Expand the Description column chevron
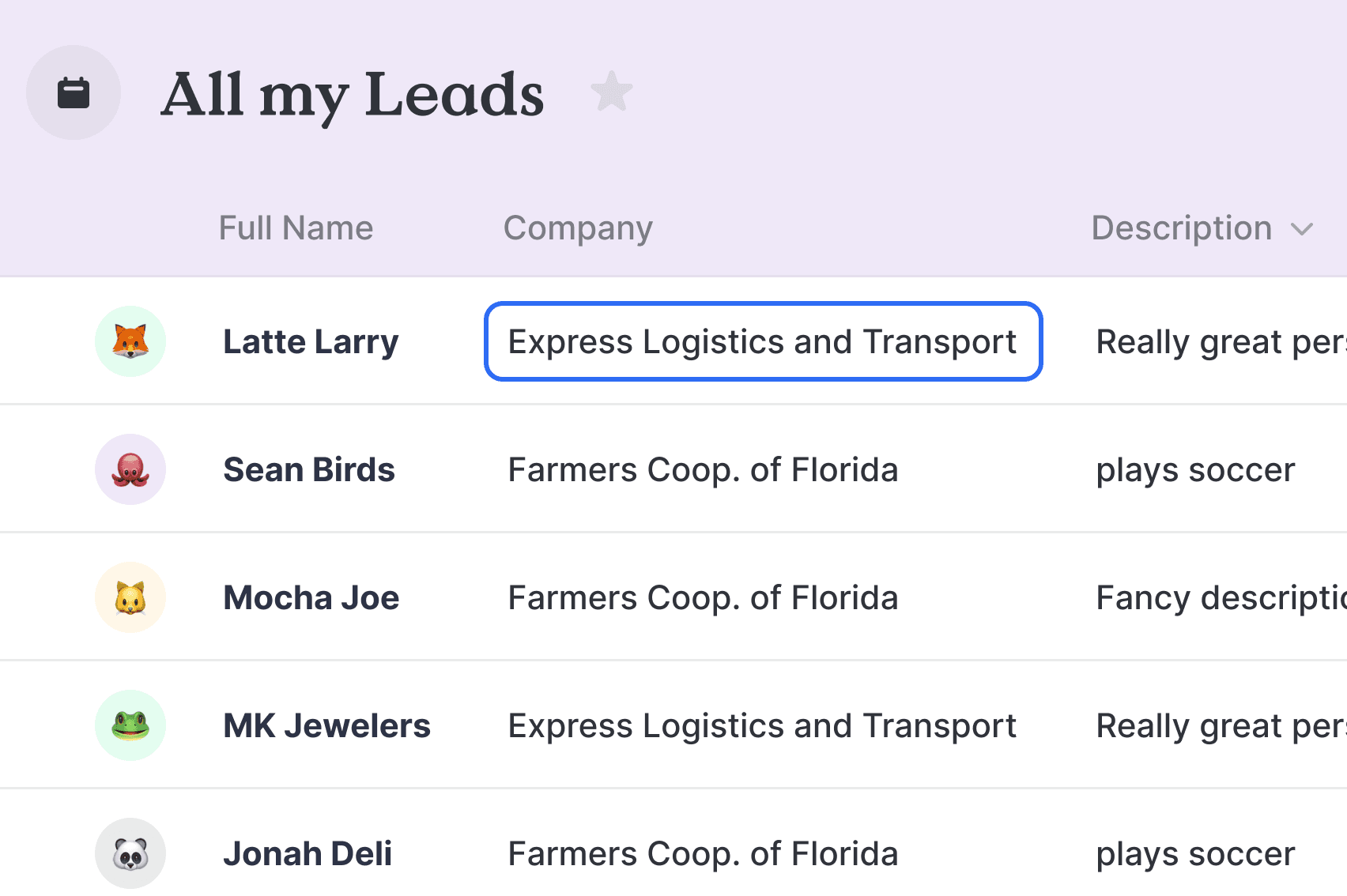The width and height of the screenshot is (1347, 896). [1302, 230]
